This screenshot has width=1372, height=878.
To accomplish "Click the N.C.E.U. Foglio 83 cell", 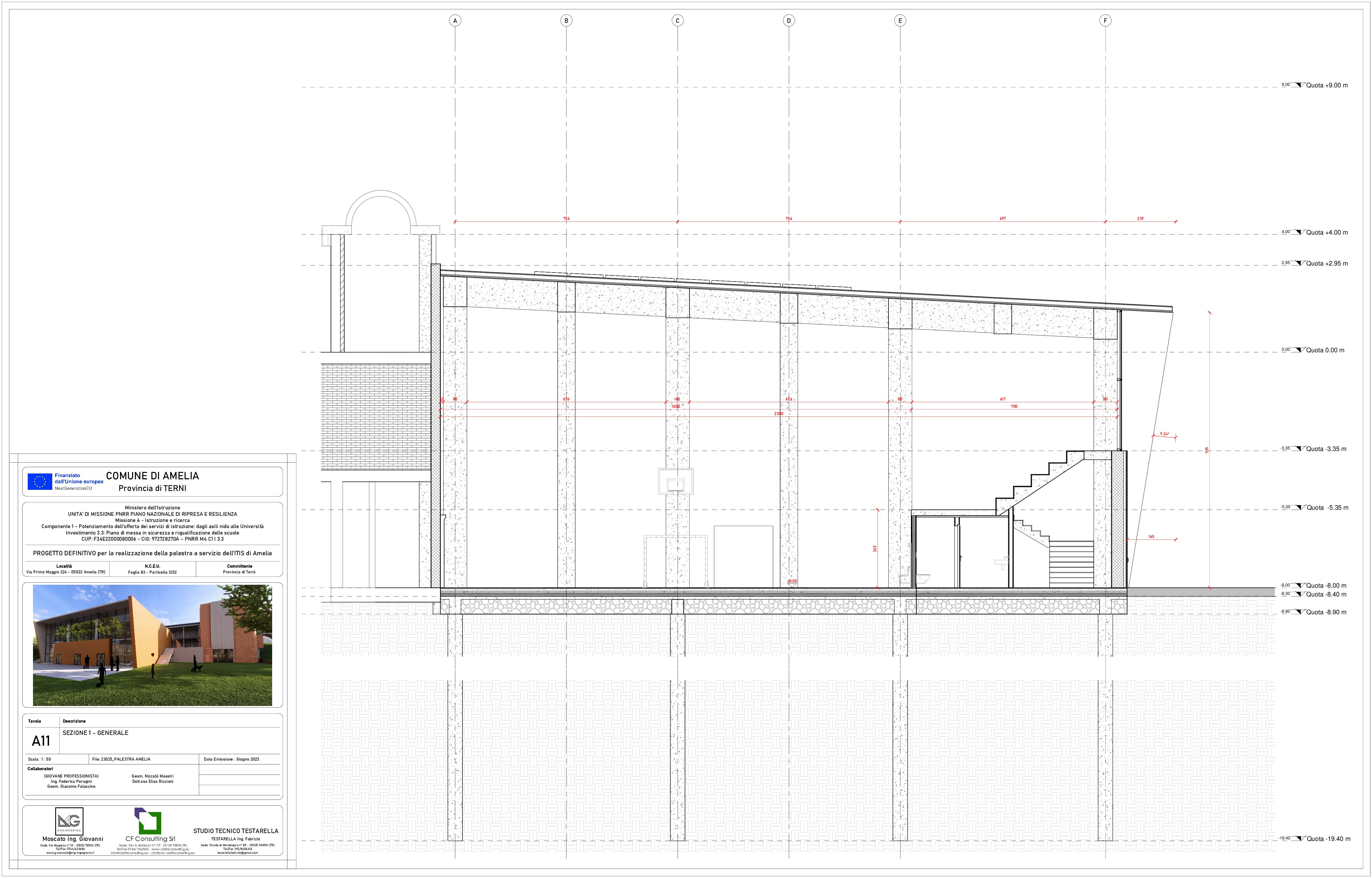I will point(152,569).
